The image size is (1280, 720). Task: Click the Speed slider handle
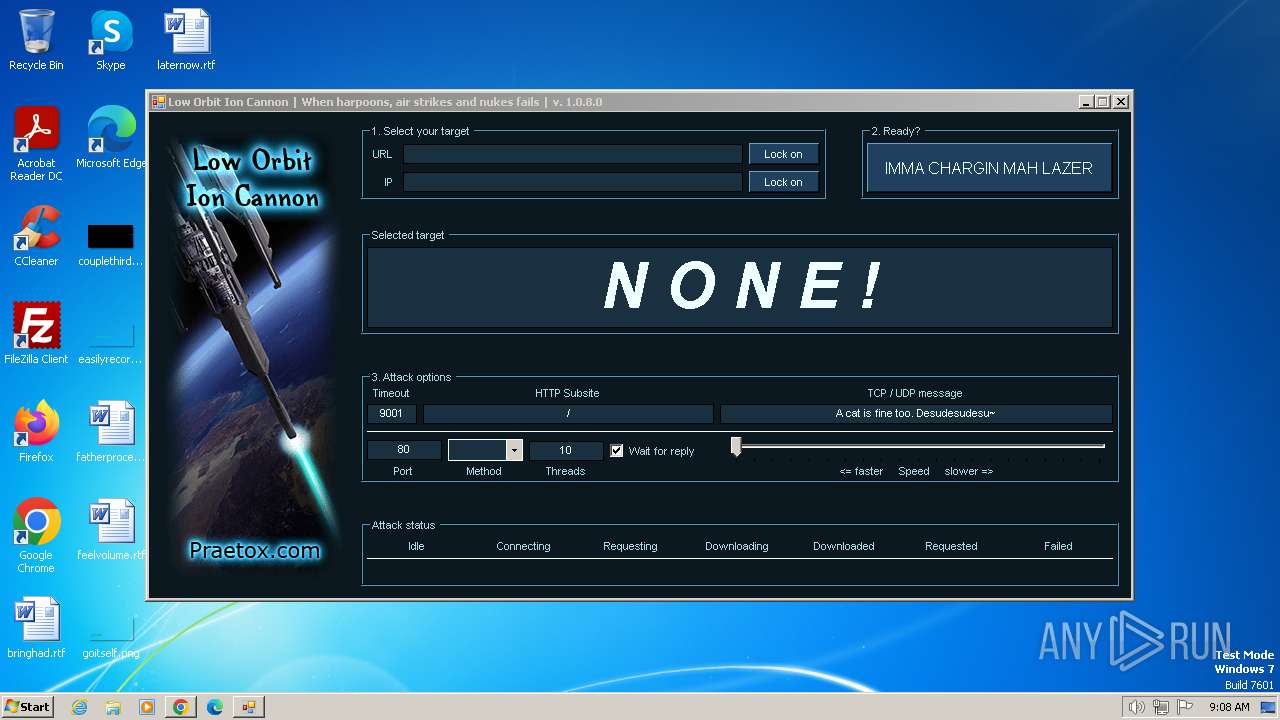(x=736, y=447)
